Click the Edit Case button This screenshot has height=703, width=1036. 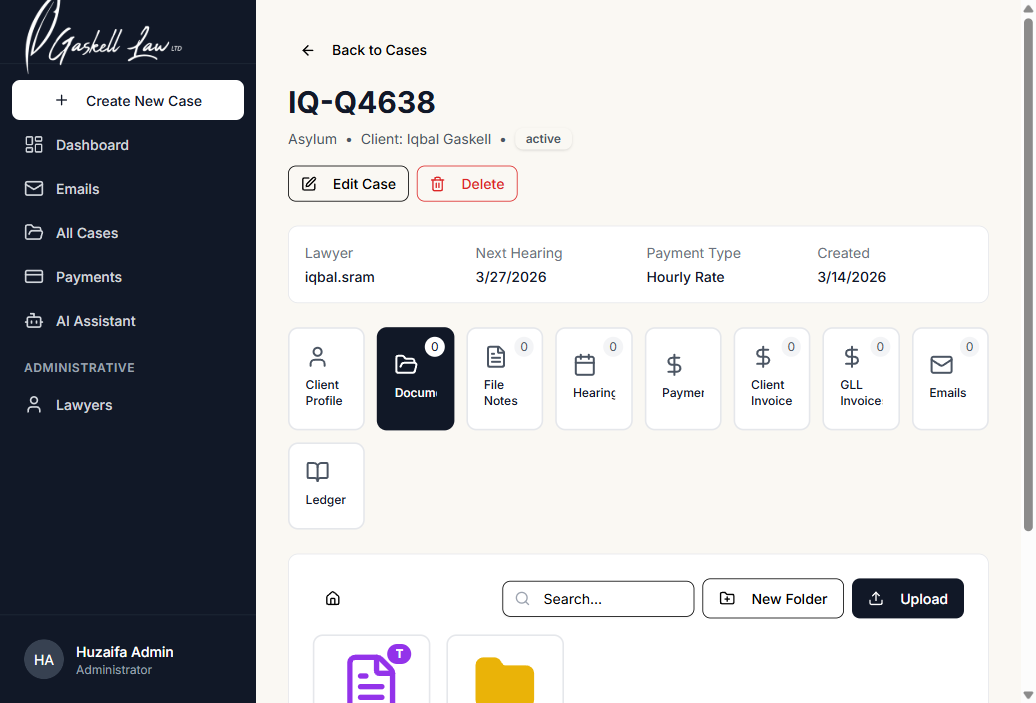coord(348,183)
